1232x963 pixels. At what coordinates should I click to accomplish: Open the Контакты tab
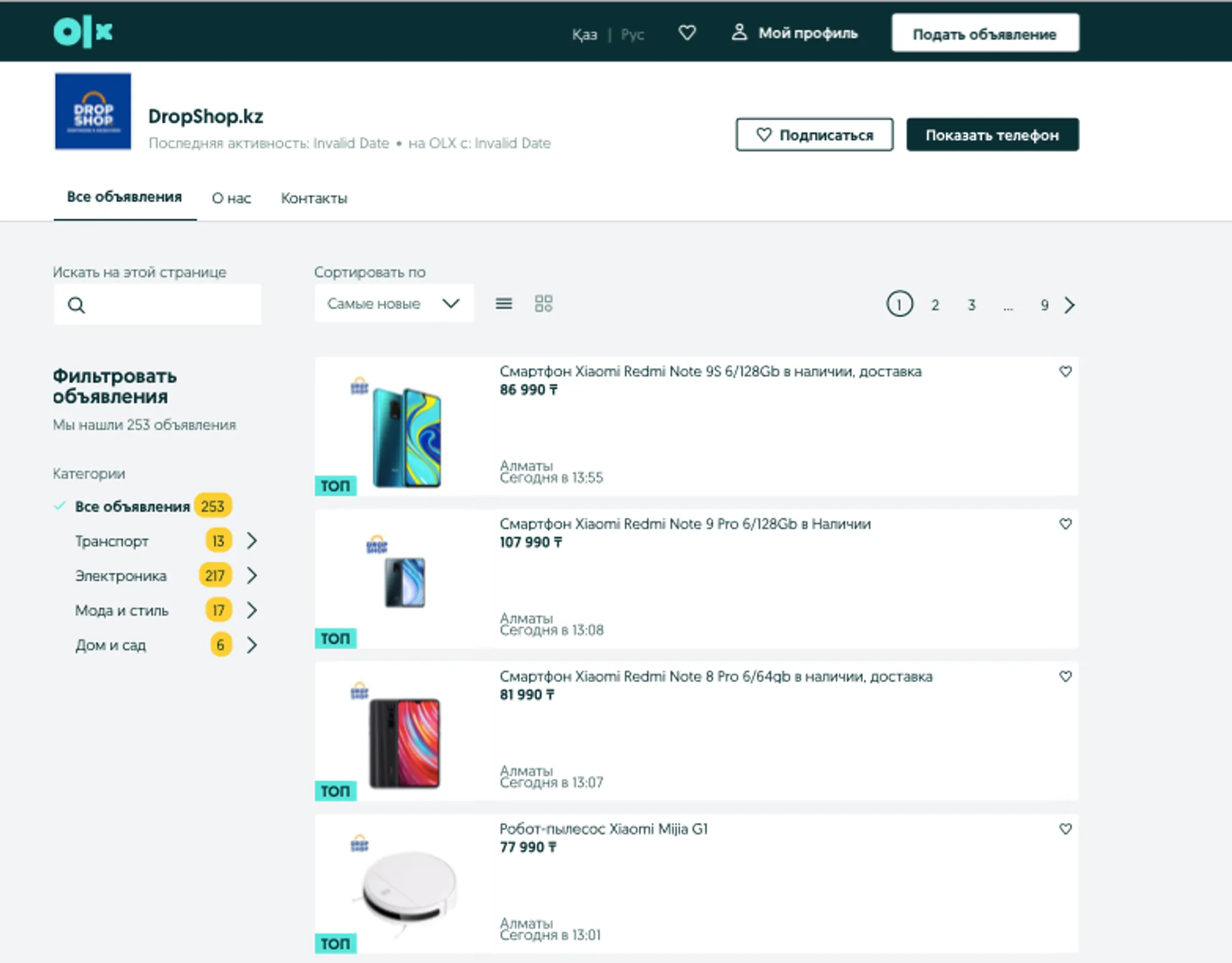(314, 198)
